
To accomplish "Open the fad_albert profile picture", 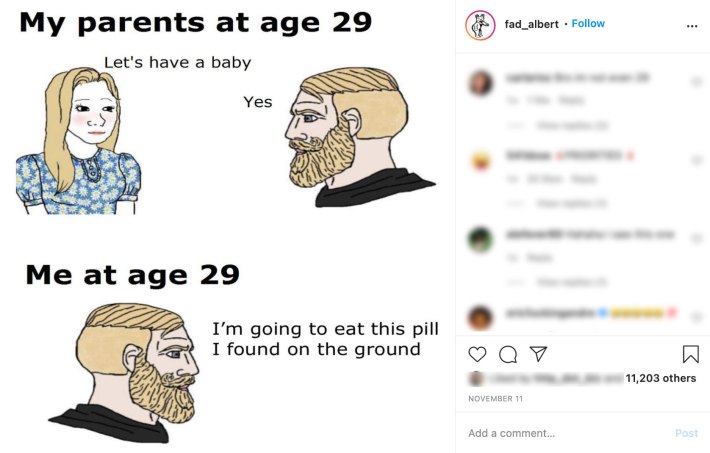I will (x=481, y=25).
